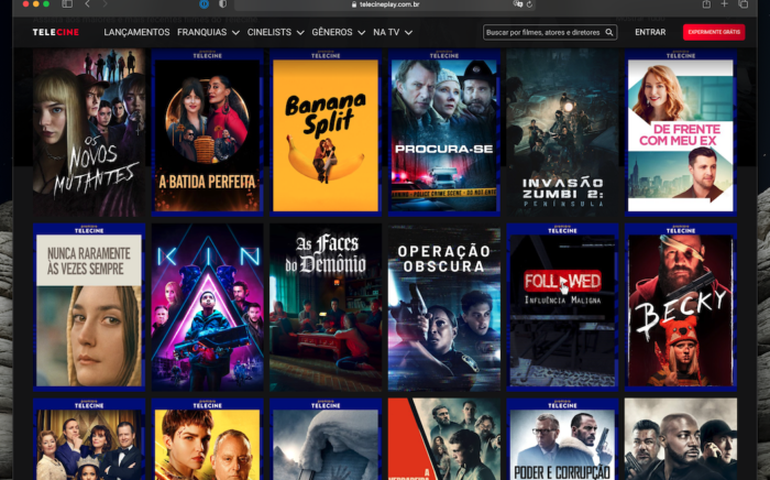Go forward with Safari forward arrow
Viewport: 770px width, 480px height.
click(x=105, y=4)
